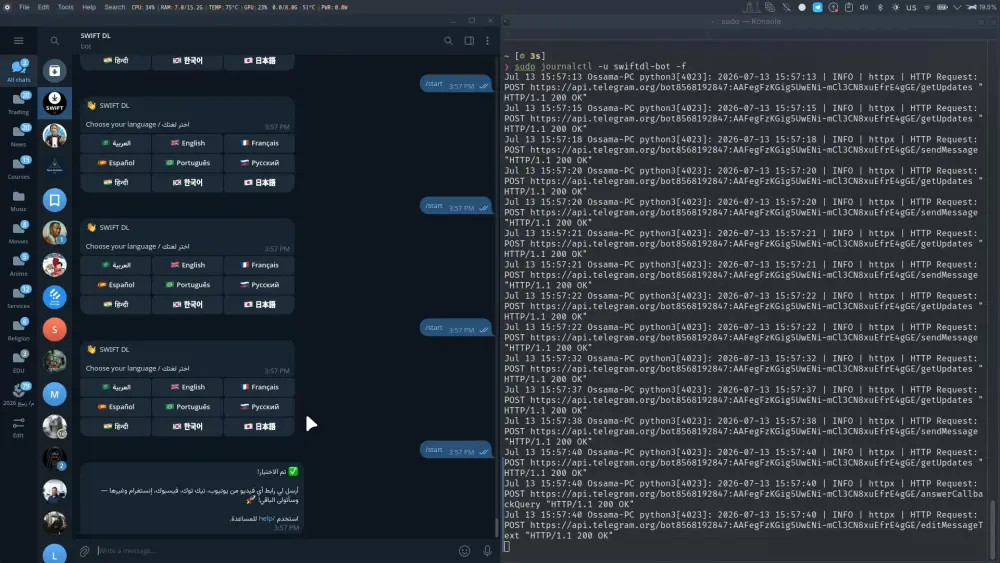This screenshot has height=563, width=1000.
Task: Click the white circle tray icon
Action: point(802,7)
